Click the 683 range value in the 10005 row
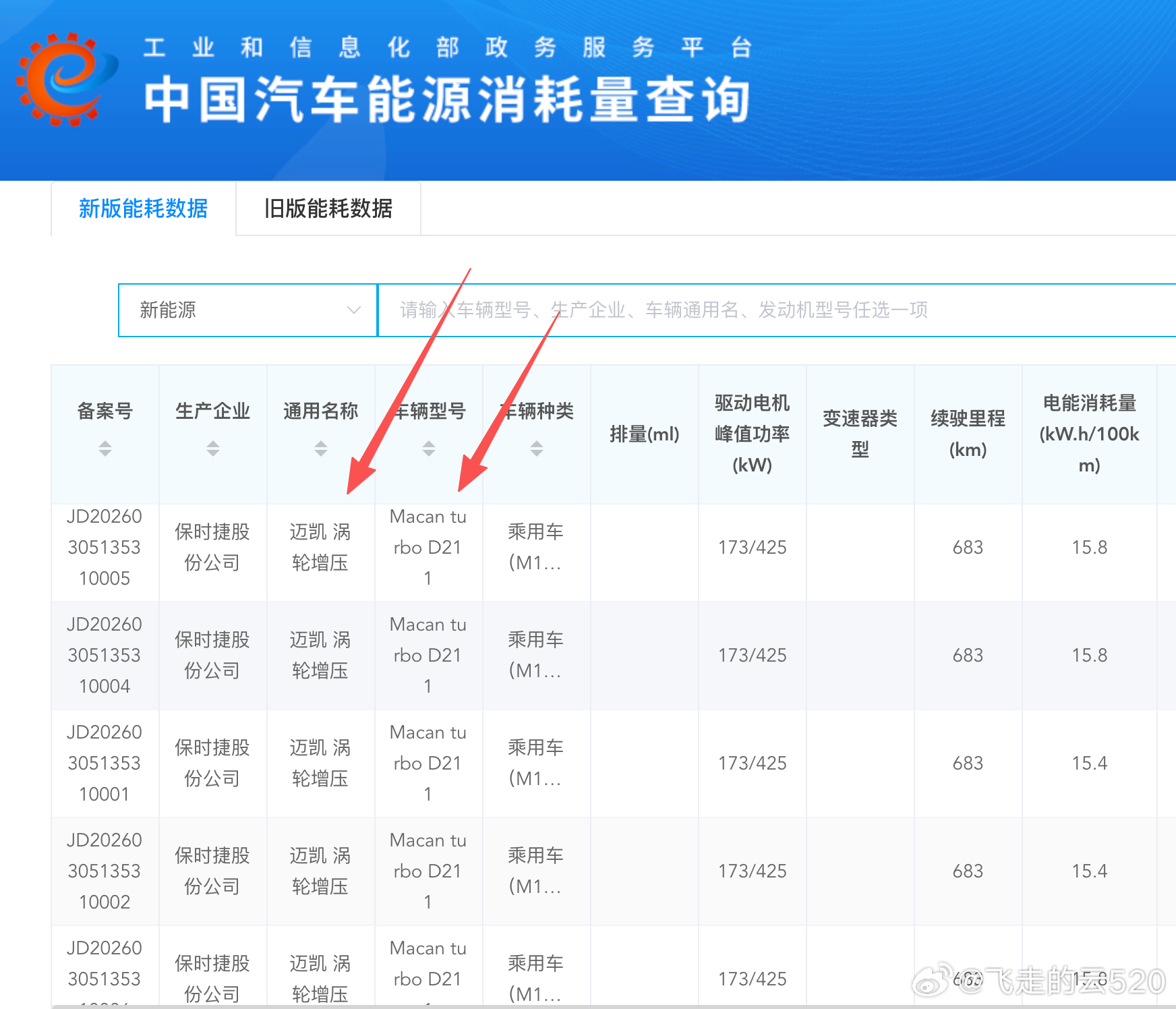 click(x=968, y=547)
